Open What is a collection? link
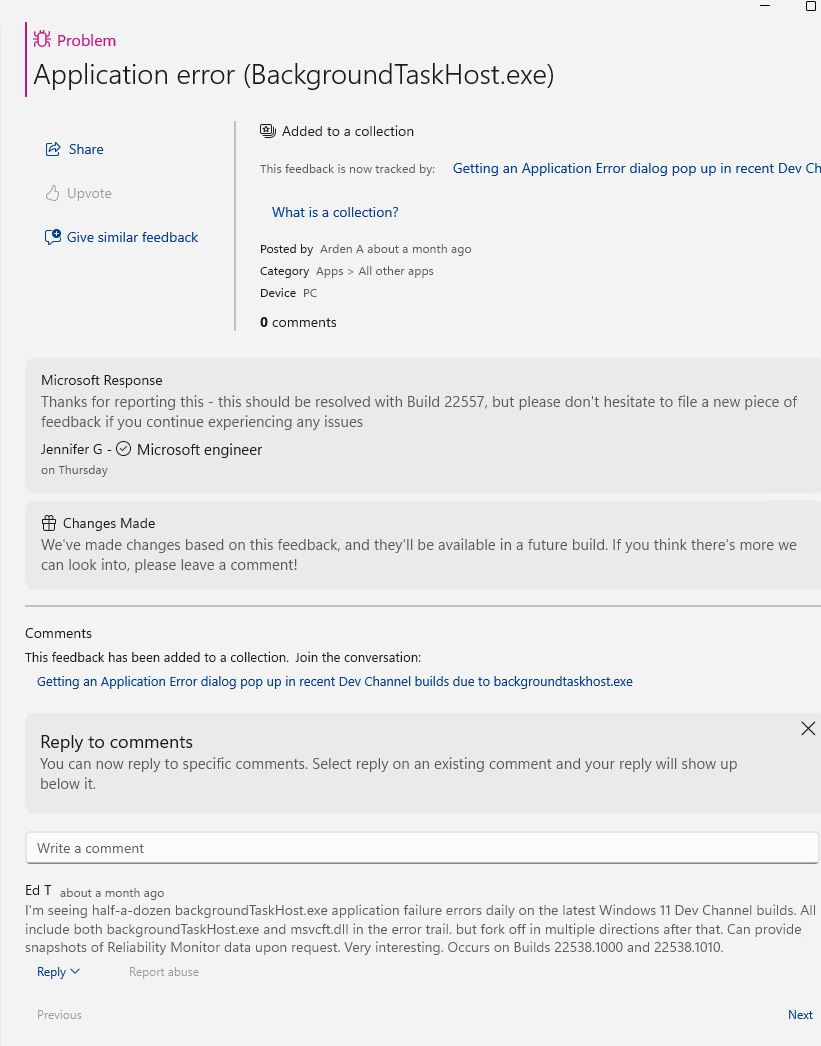Image resolution: width=821 pixels, height=1046 pixels. coord(335,212)
